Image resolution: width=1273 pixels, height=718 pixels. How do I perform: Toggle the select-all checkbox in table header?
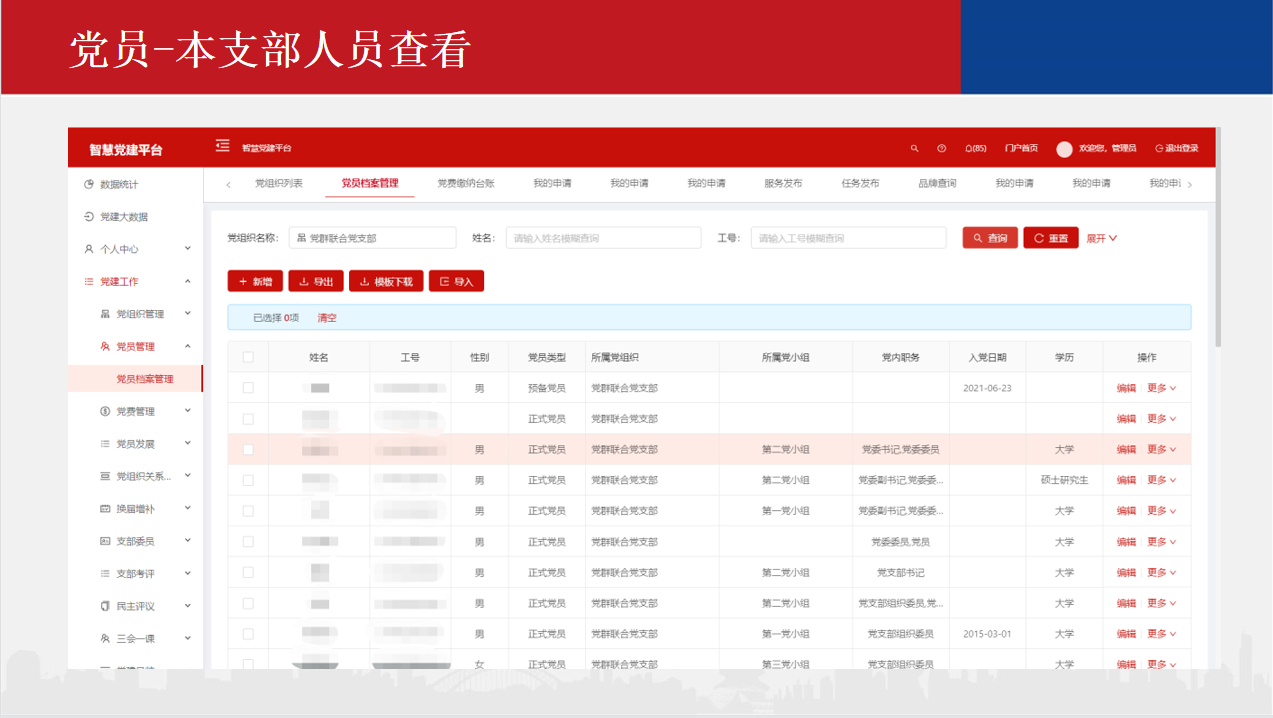pos(248,357)
